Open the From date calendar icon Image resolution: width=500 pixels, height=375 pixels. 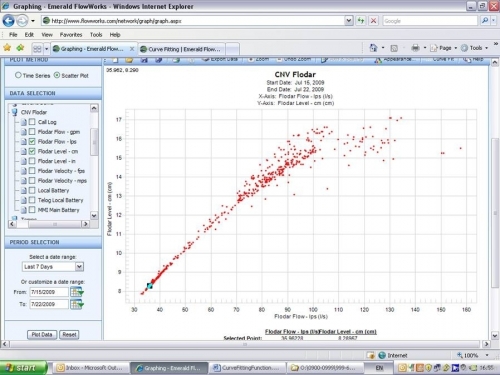click(77, 292)
